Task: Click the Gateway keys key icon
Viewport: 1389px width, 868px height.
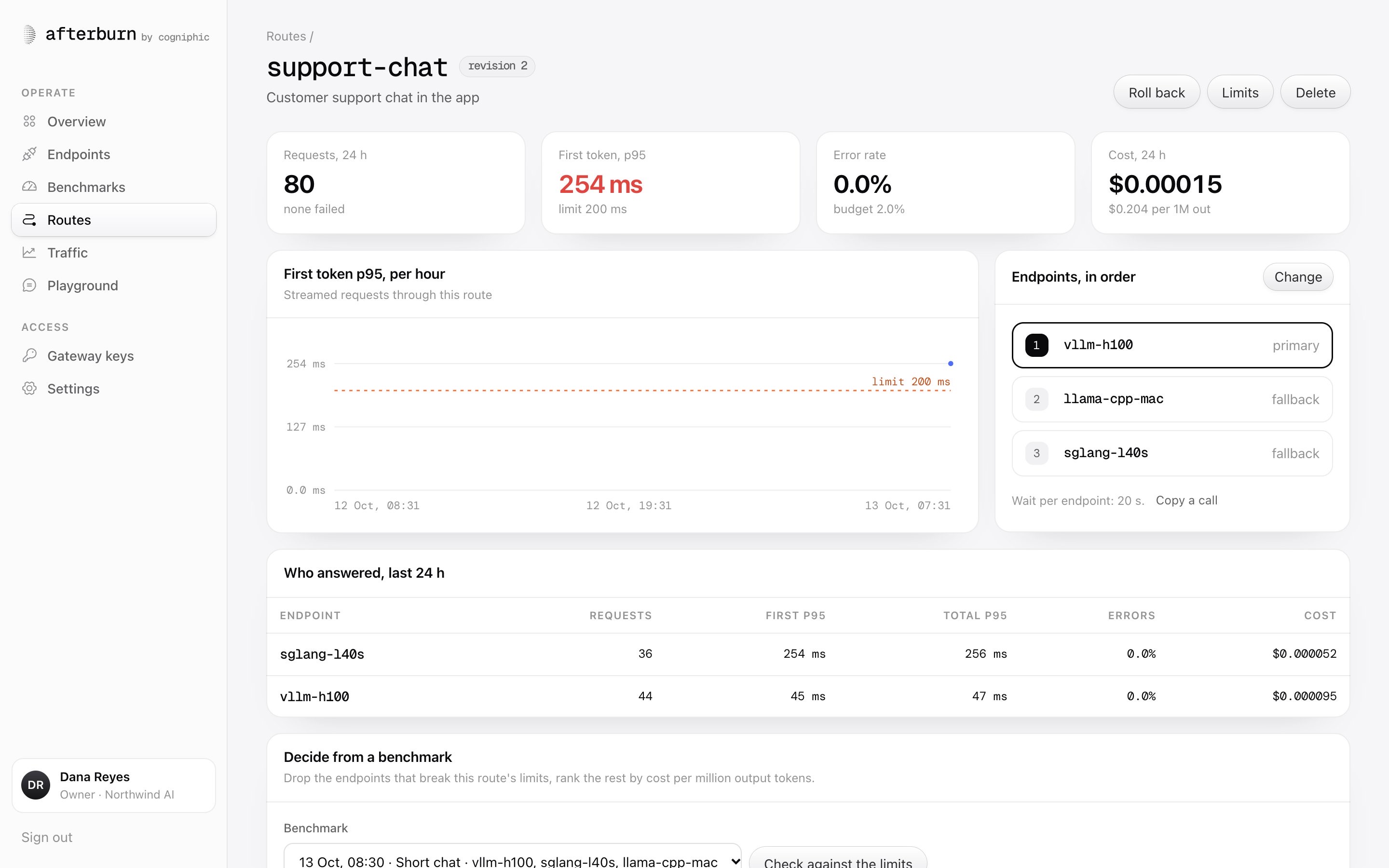Action: pos(29,356)
